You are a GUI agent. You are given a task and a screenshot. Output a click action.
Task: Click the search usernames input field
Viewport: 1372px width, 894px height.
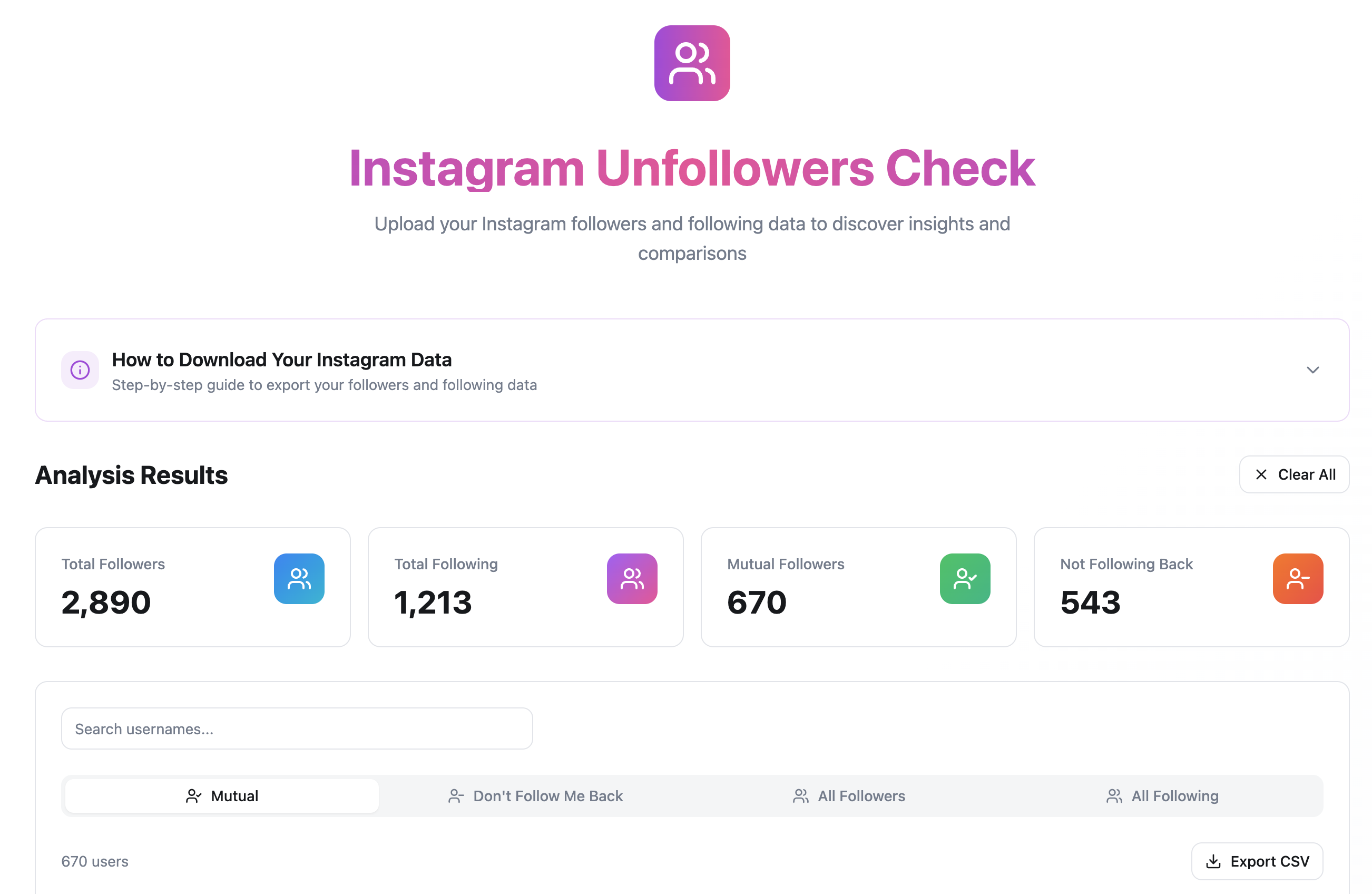(297, 728)
